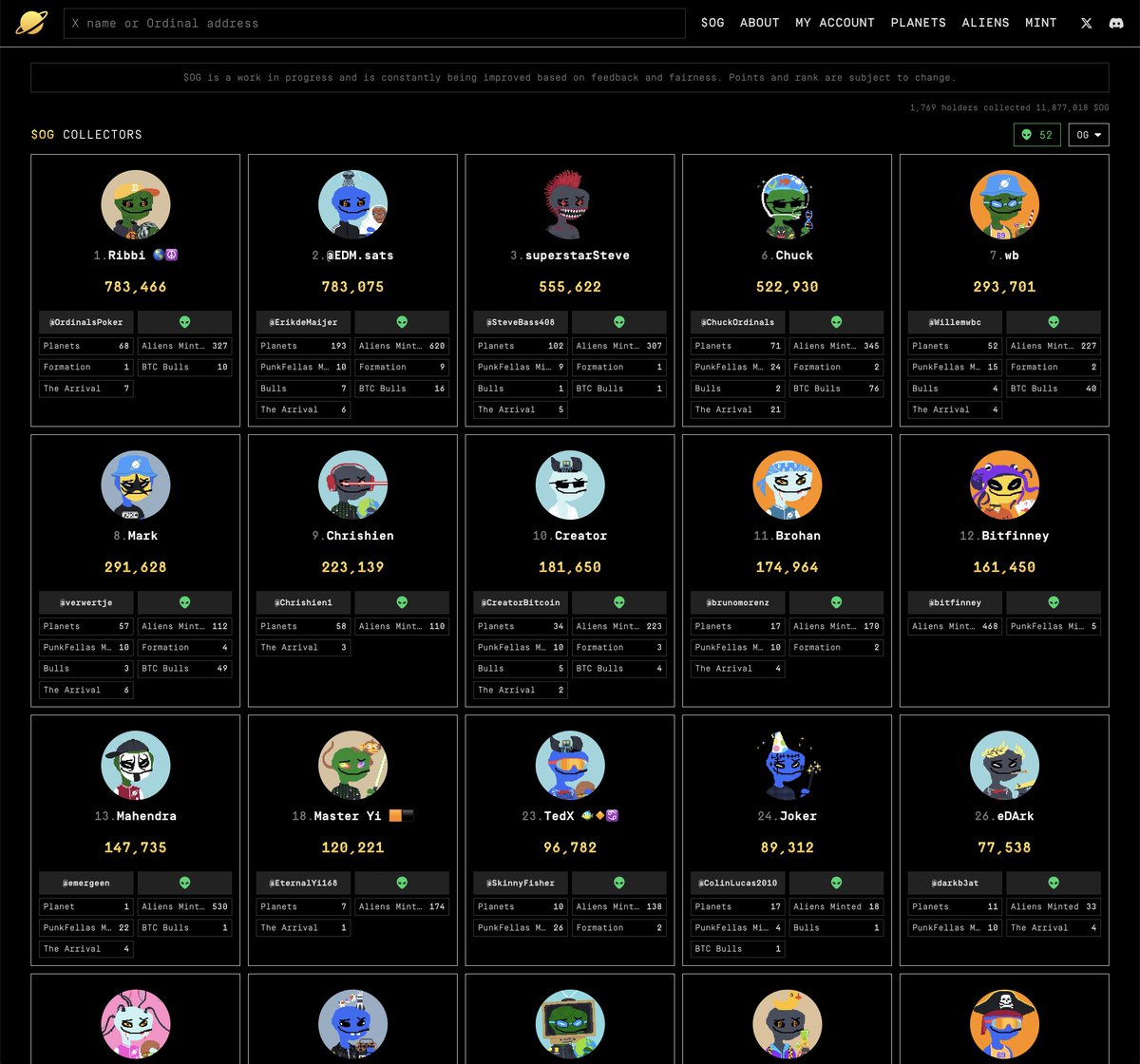Click the work in progress notice banner
Screen dimensions: 1140x1064
[570, 78]
